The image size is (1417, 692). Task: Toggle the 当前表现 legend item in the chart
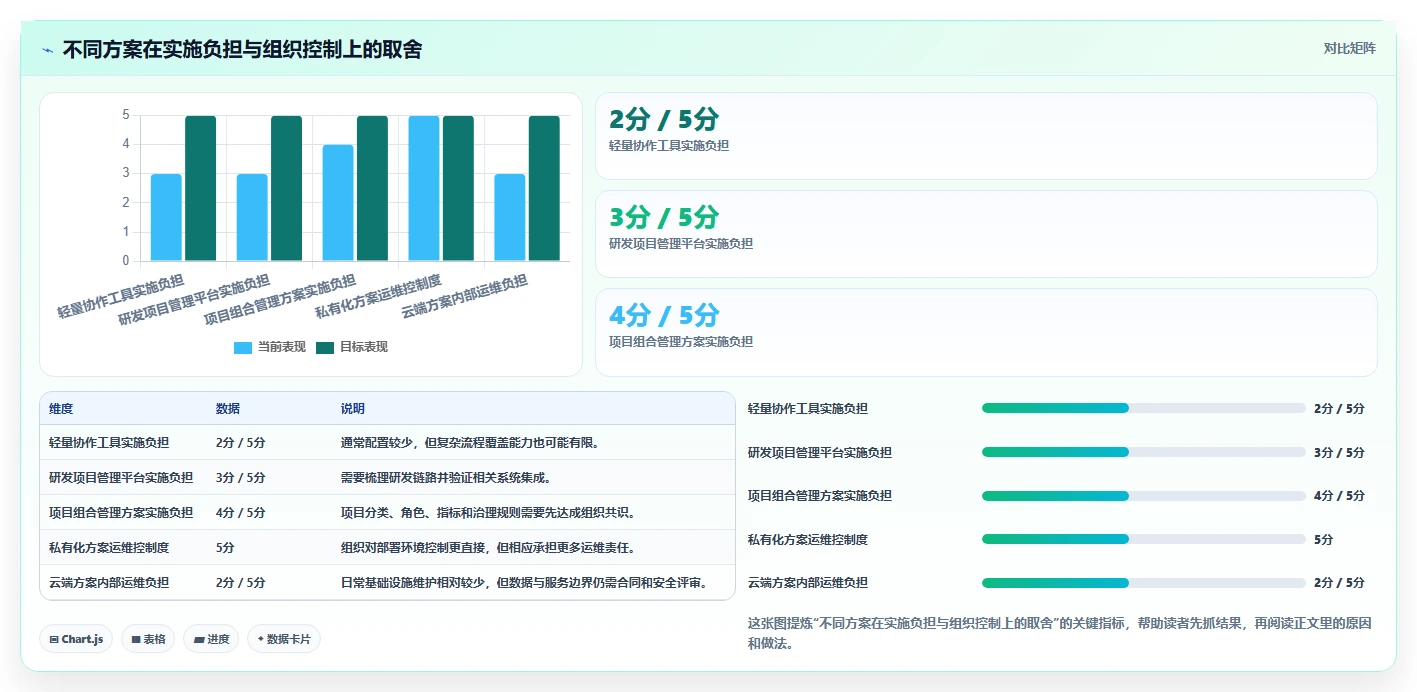pyautogui.click(x=270, y=347)
